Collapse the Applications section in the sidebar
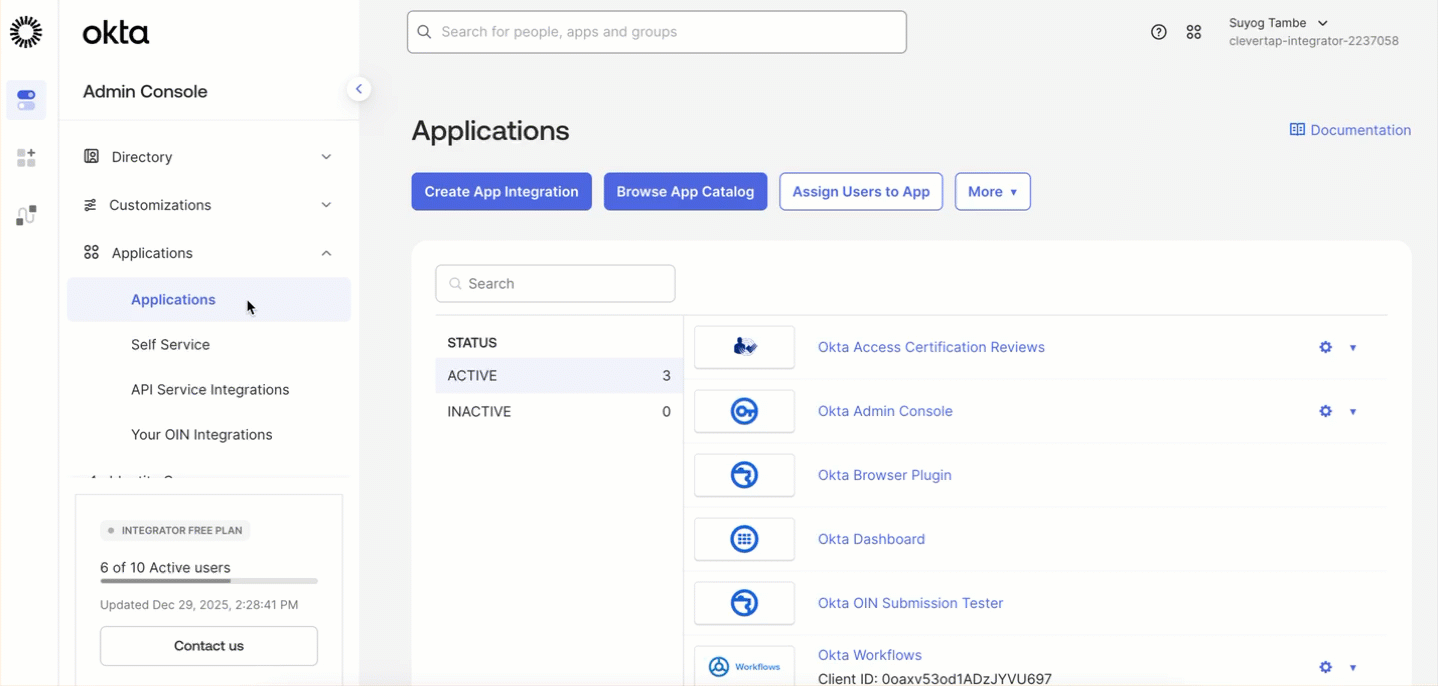 [326, 252]
